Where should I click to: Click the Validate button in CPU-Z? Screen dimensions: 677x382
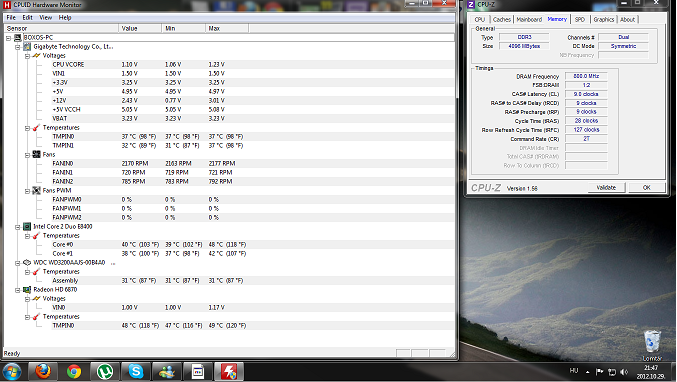pyautogui.click(x=606, y=188)
